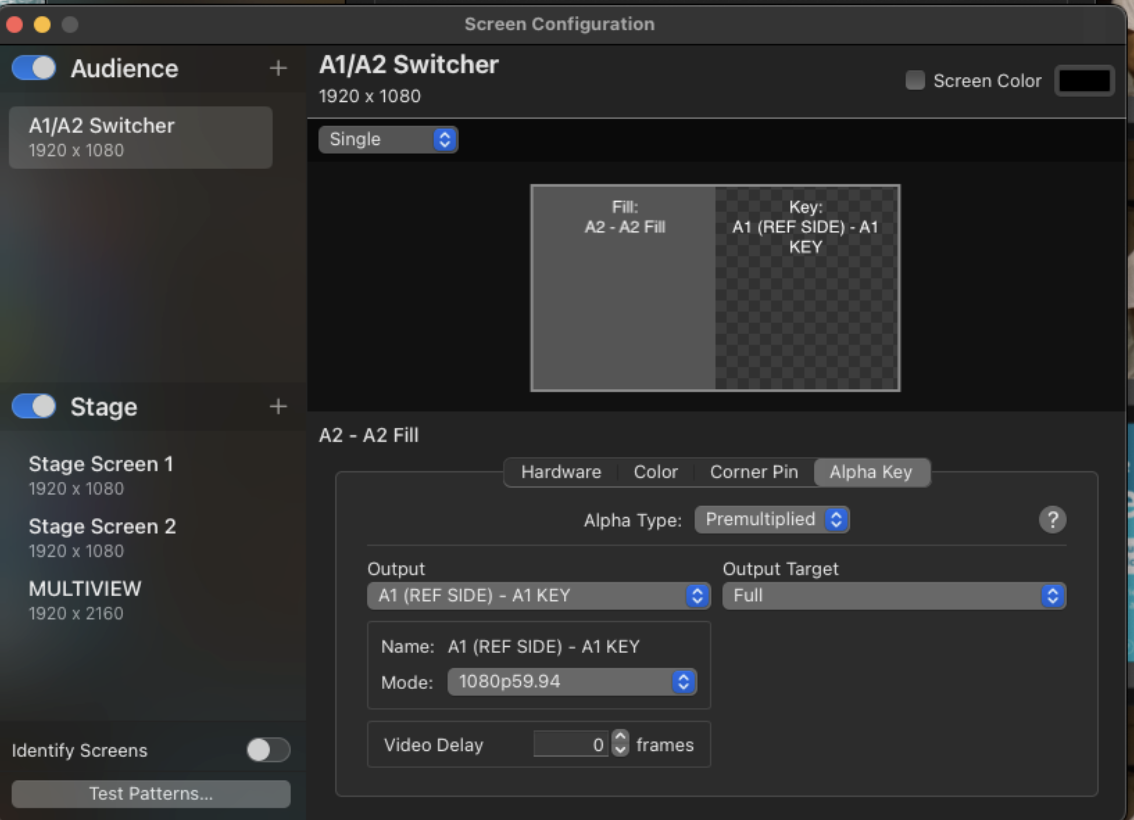
Task: Enable the Identify Screens switch
Action: [x=268, y=750]
